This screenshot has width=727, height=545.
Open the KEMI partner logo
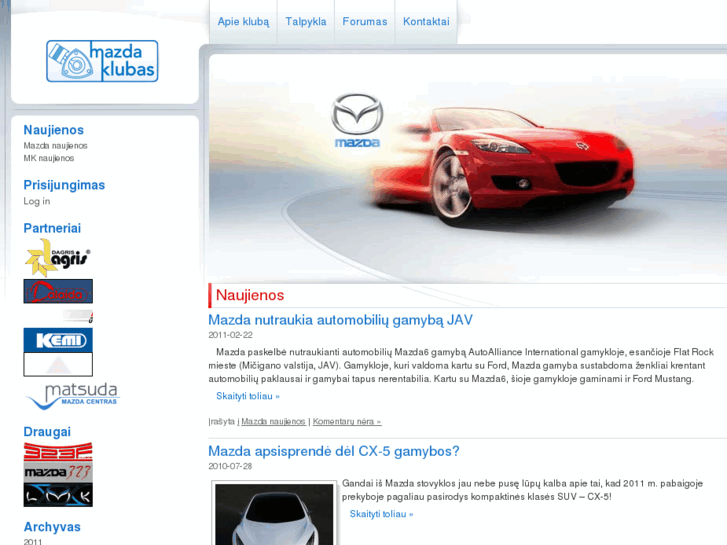coord(58,340)
